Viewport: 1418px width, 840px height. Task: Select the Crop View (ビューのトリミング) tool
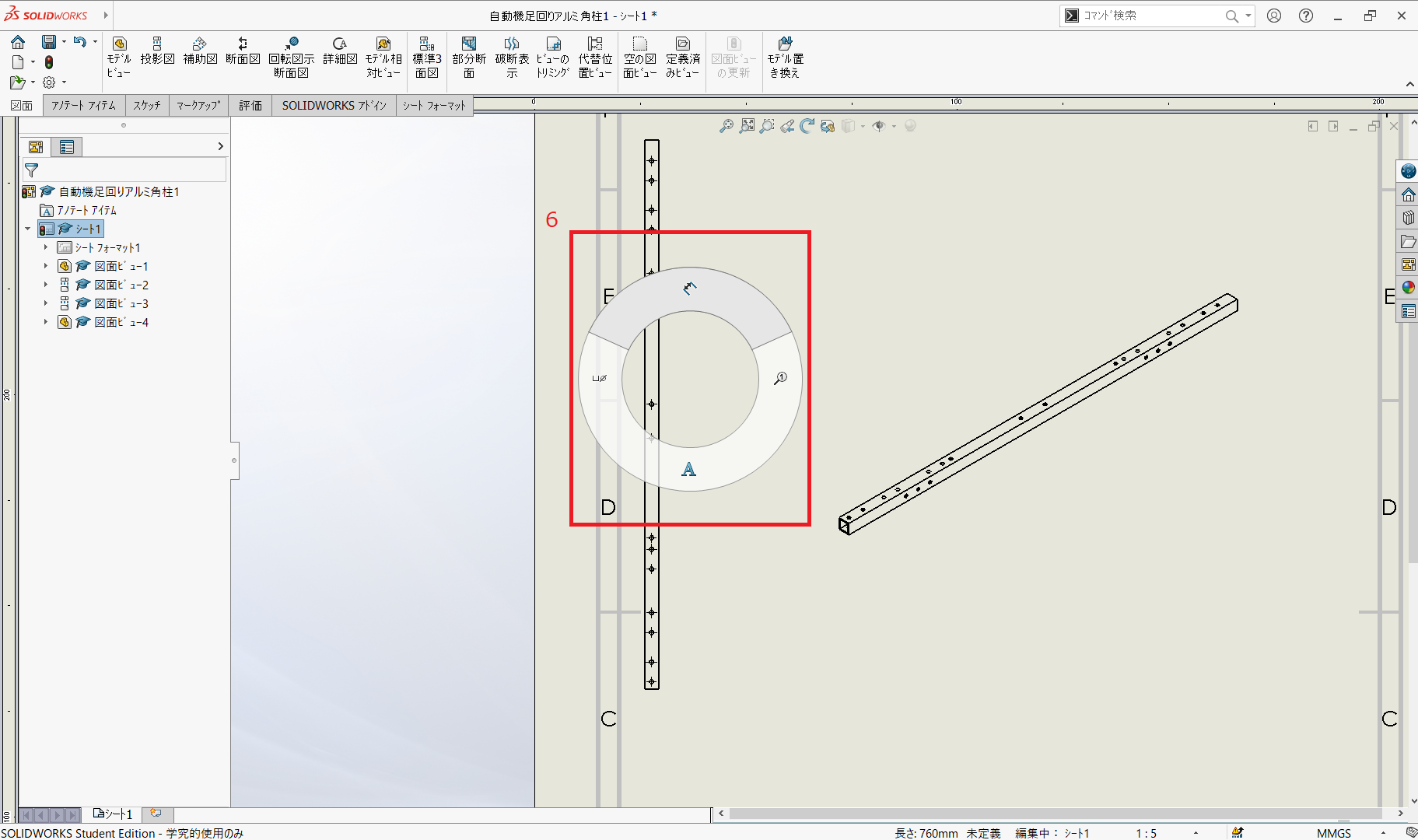pos(553,57)
